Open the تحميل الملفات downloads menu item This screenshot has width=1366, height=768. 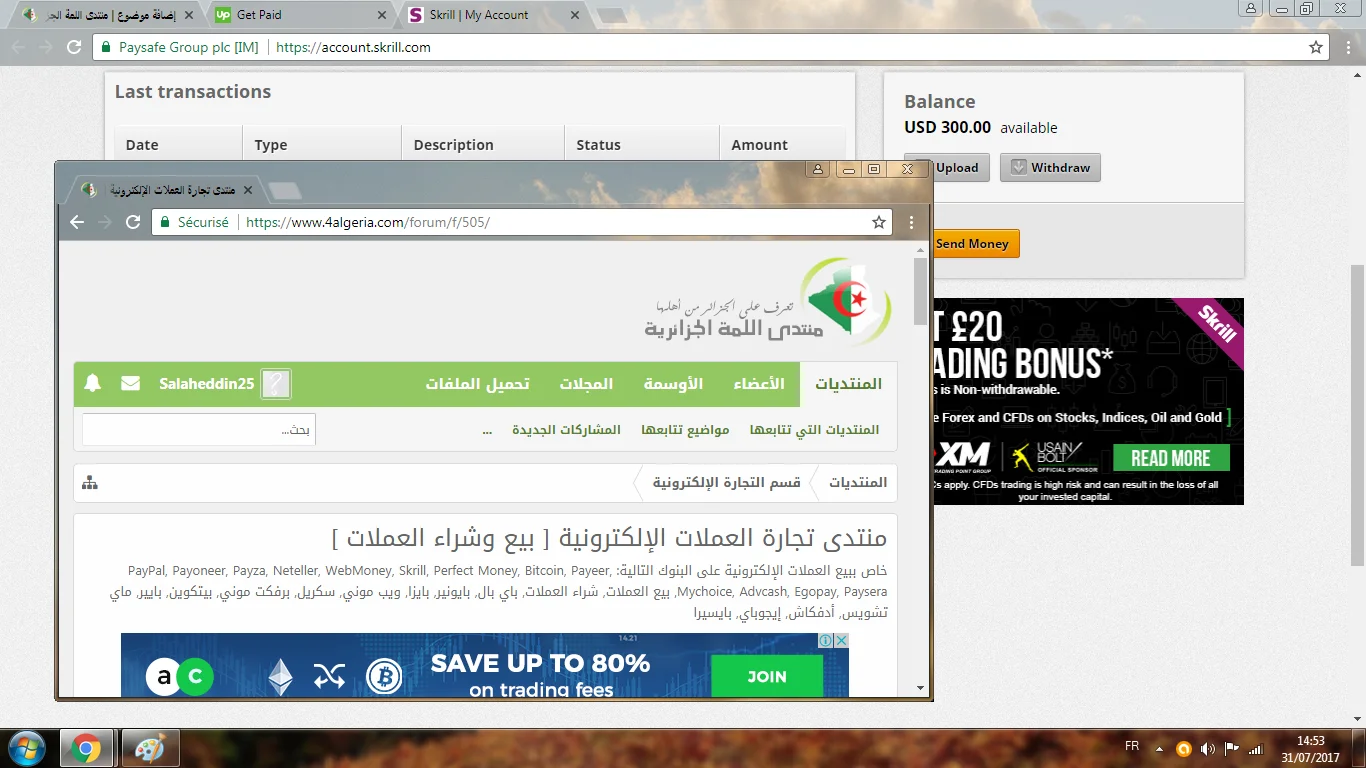pyautogui.click(x=477, y=384)
